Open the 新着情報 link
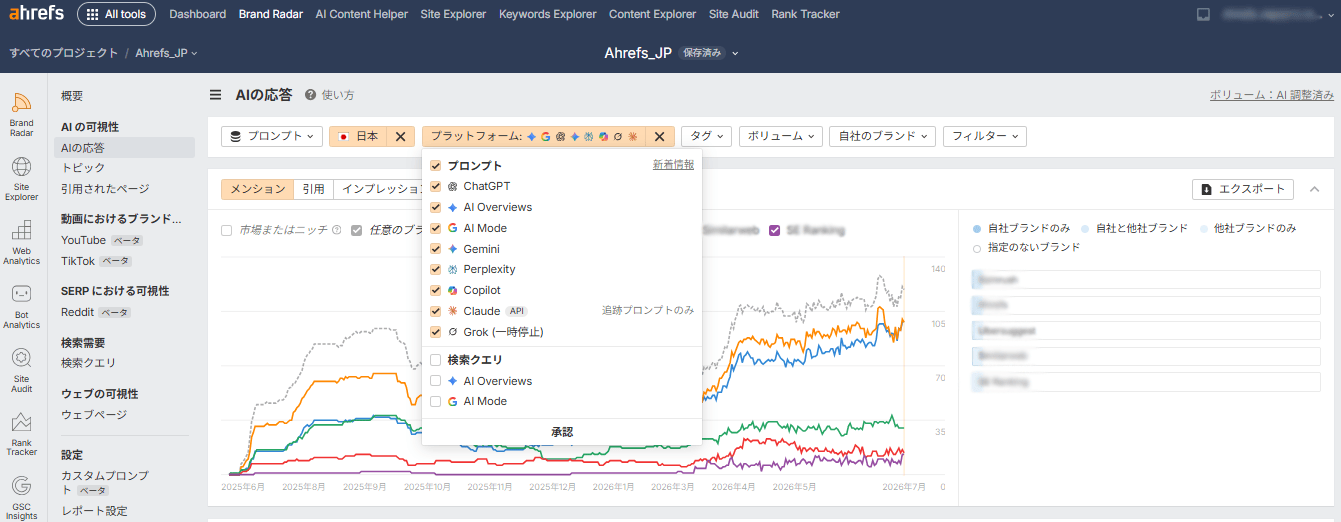Screen dimensions: 1341x522 [673, 165]
